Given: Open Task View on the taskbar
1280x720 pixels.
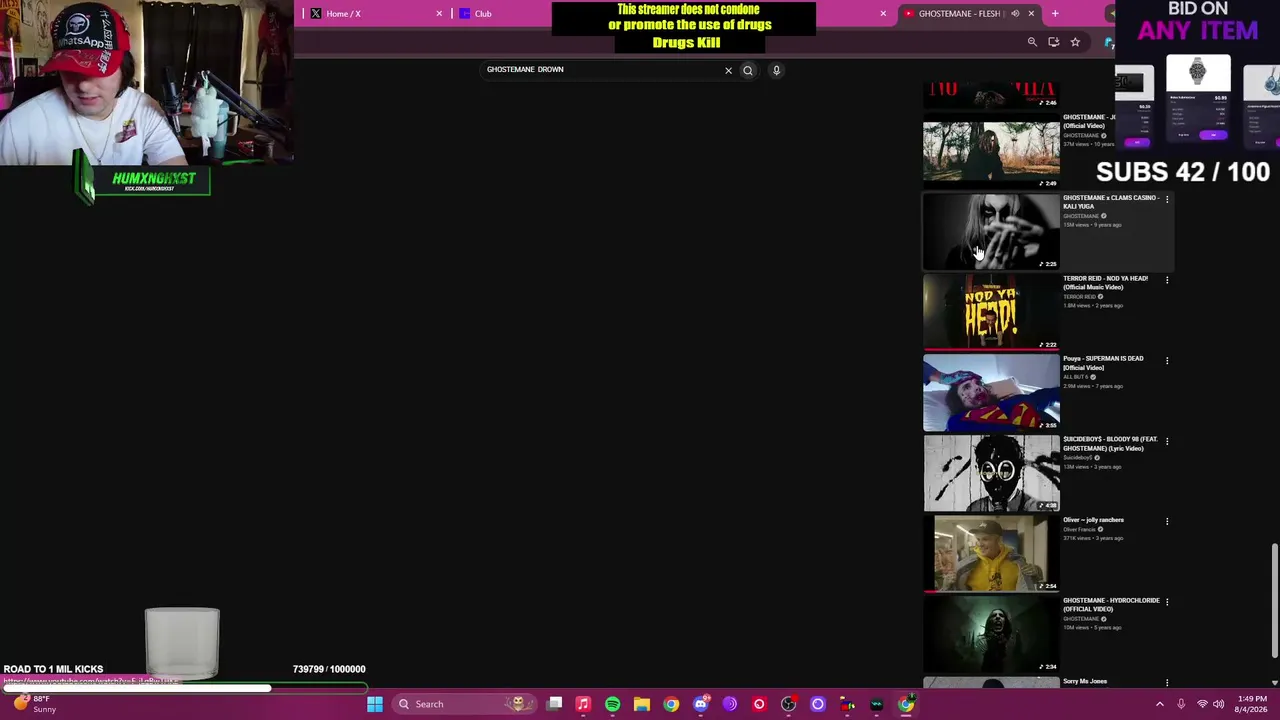Looking at the screenshot, I should pos(555,704).
